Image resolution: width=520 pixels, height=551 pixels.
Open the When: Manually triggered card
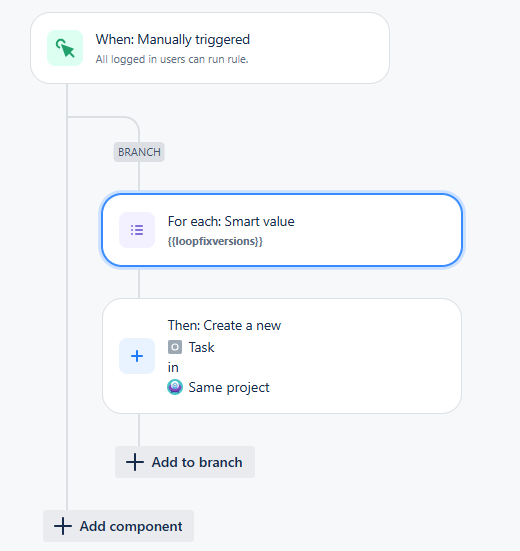[x=210, y=48]
